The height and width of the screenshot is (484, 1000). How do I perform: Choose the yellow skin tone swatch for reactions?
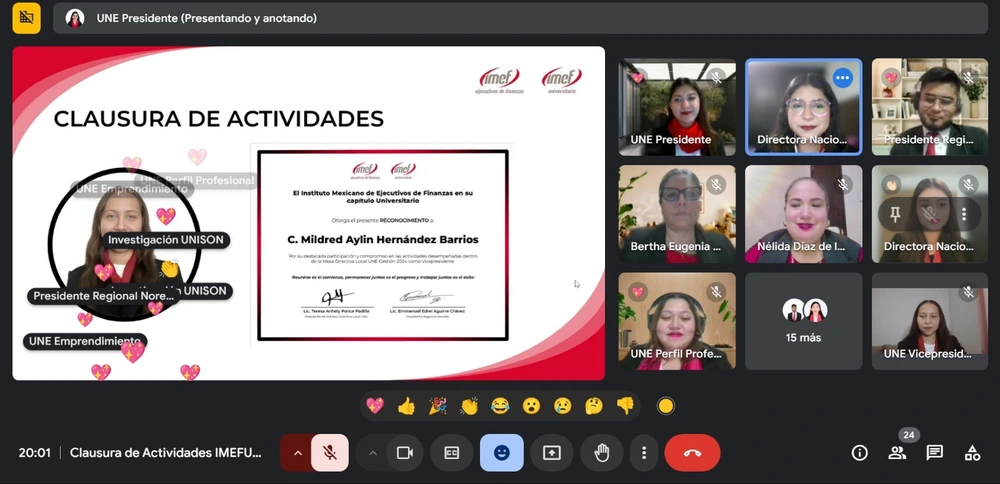point(665,406)
